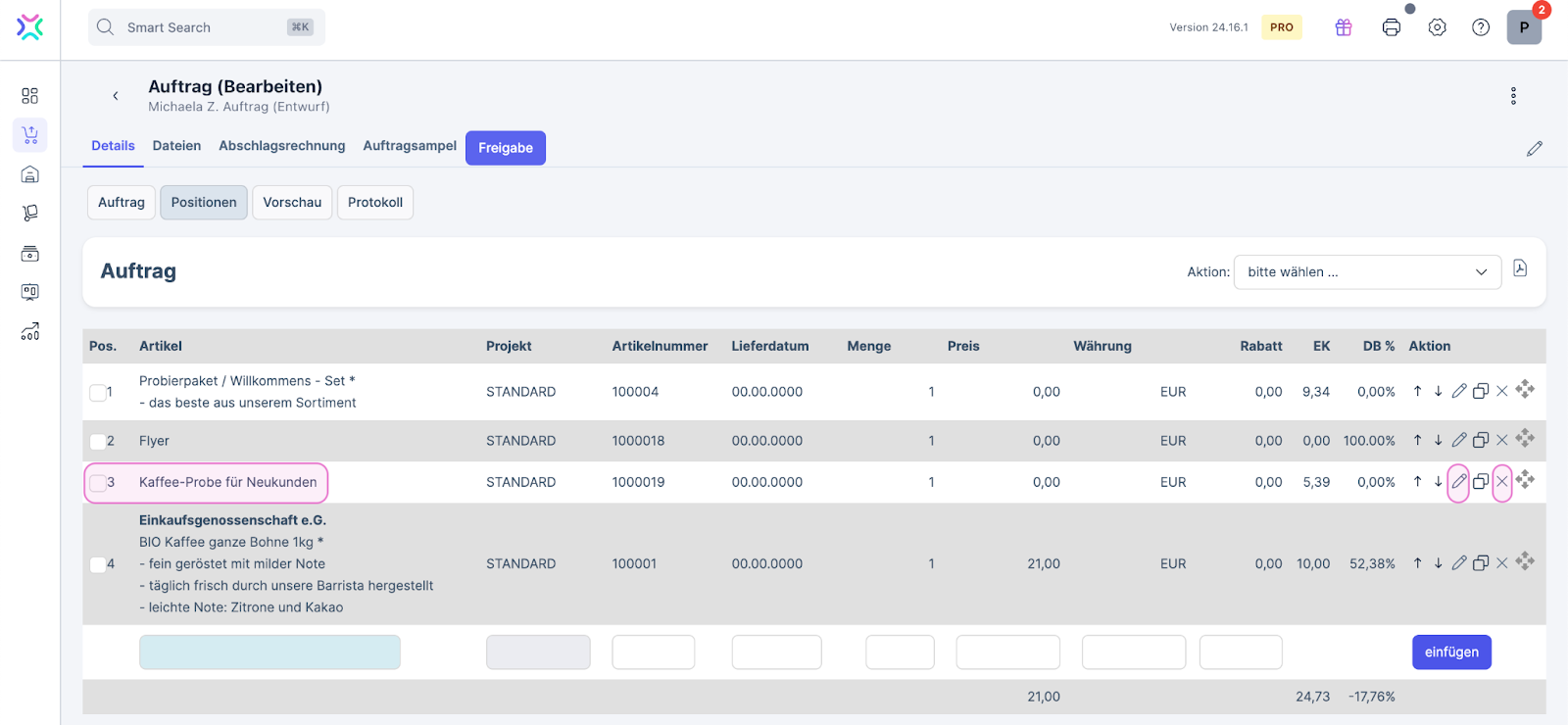Open the Vorschau sub-tab
1568x725 pixels.
point(292,203)
